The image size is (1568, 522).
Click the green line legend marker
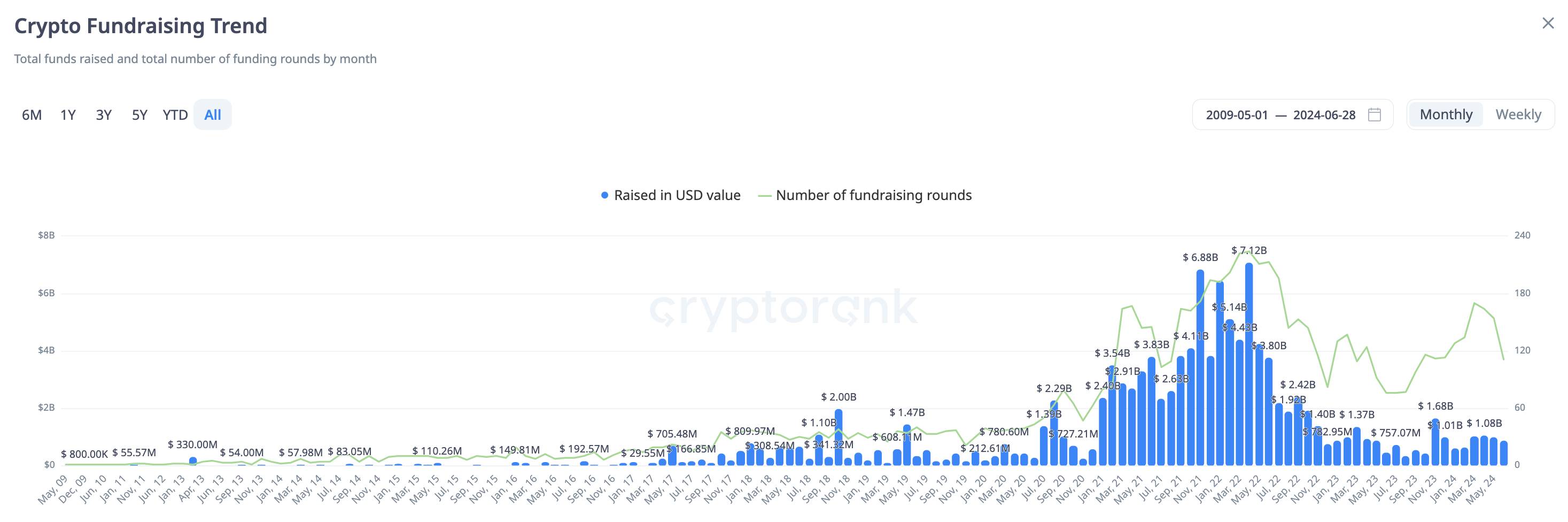[765, 196]
